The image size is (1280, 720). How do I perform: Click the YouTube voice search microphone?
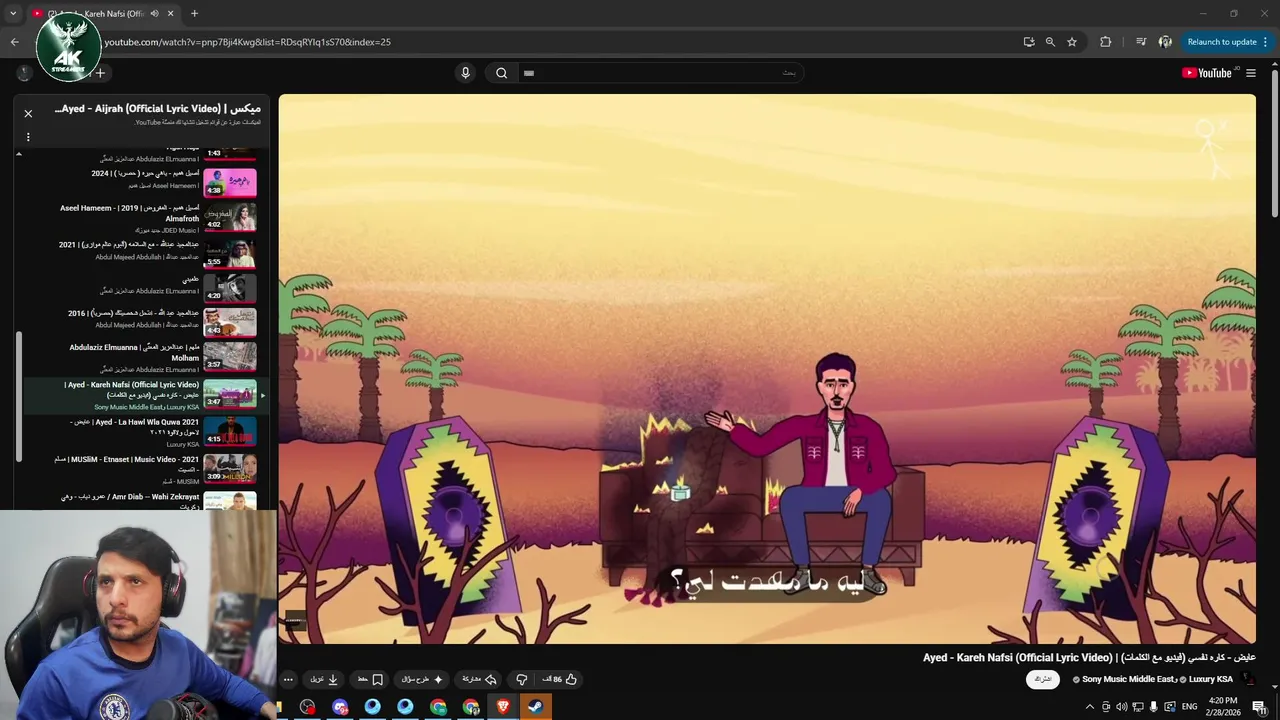pyautogui.click(x=465, y=72)
